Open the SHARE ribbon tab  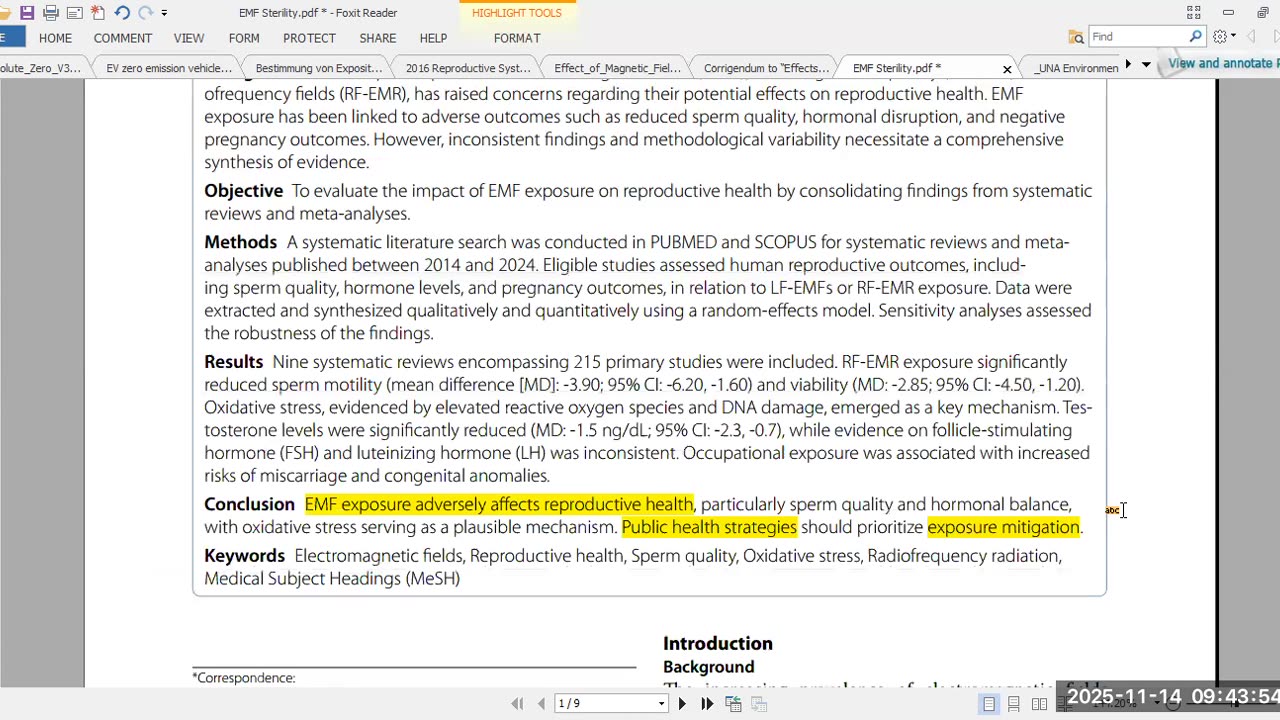(378, 38)
